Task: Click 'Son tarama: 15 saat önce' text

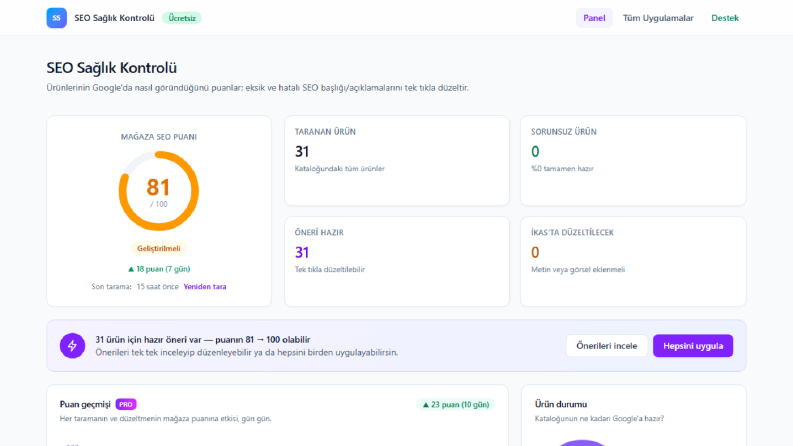Action: (135, 286)
